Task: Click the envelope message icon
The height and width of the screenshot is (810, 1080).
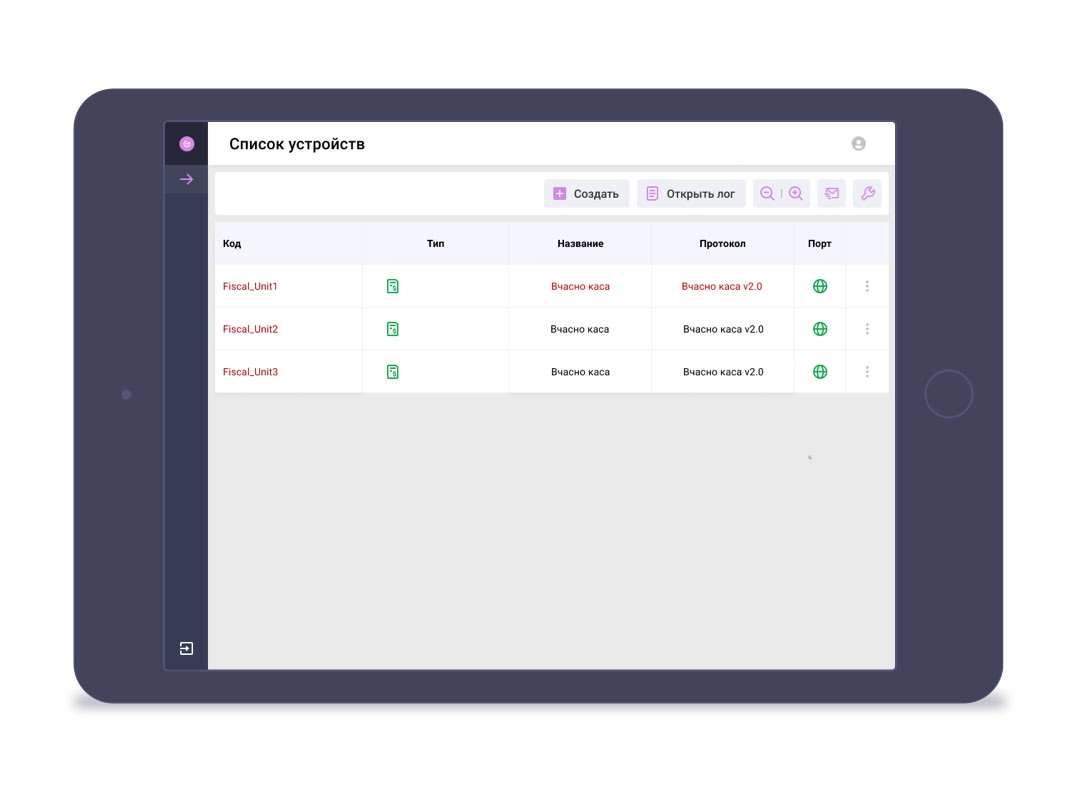Action: (831, 194)
